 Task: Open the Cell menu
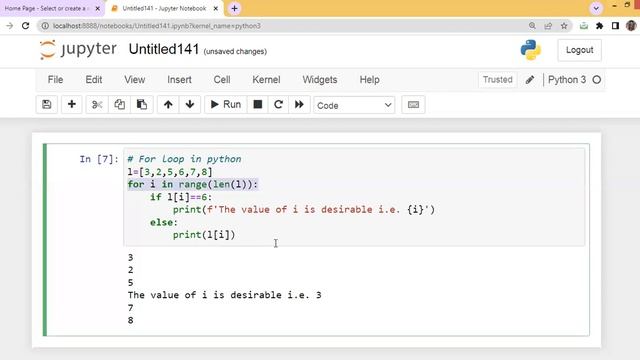[222, 80]
